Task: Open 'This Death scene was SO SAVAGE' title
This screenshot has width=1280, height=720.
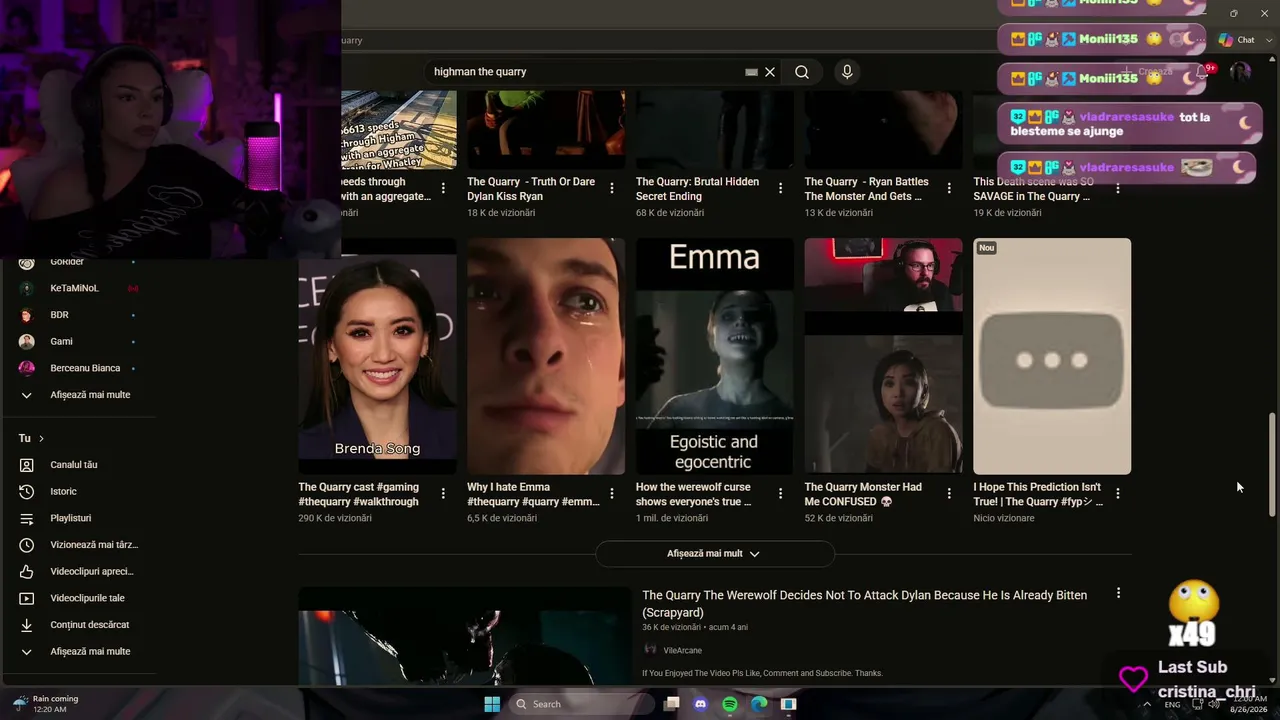Action: tap(1033, 189)
